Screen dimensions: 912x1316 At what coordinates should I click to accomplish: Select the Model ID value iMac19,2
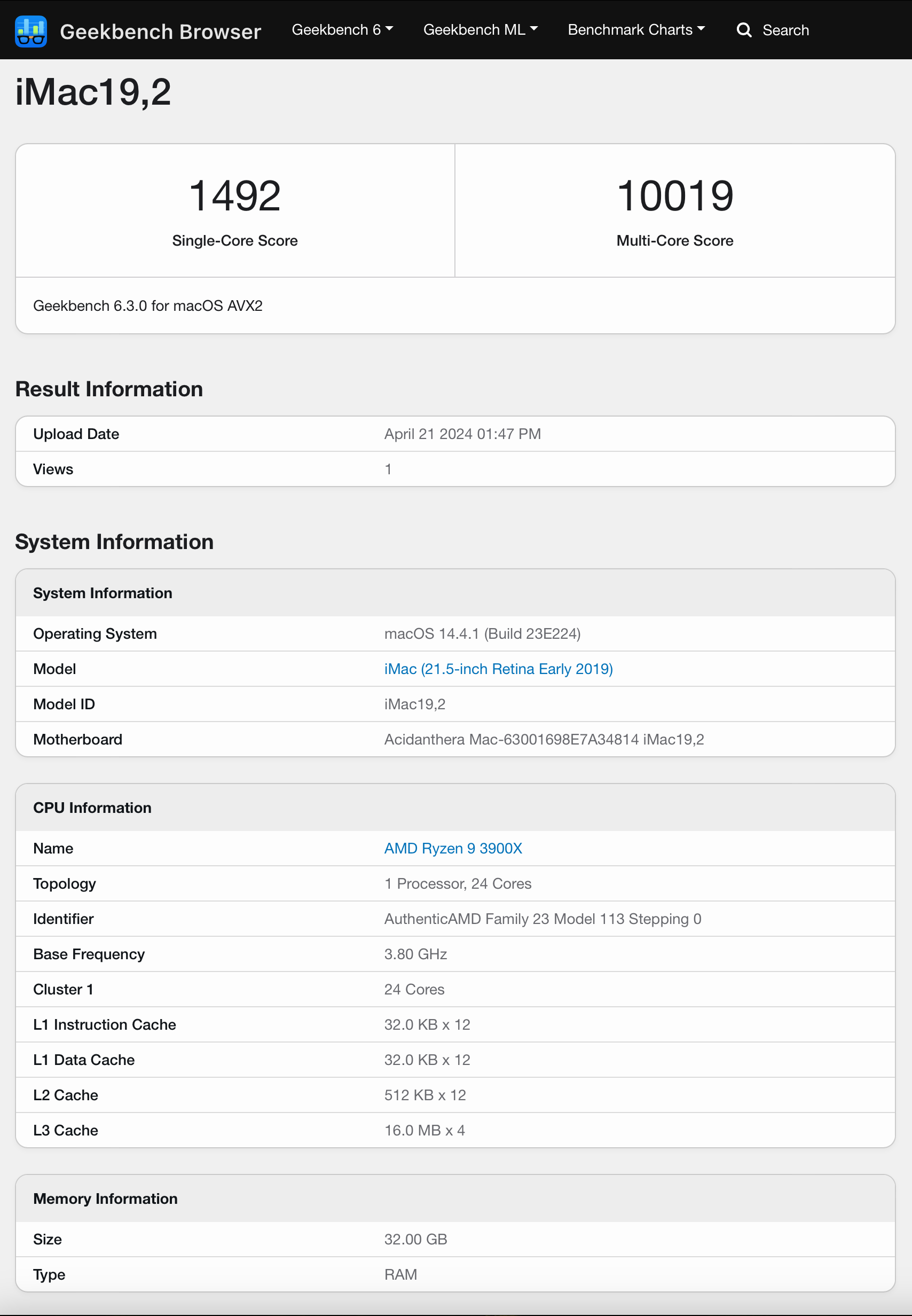[x=415, y=704]
